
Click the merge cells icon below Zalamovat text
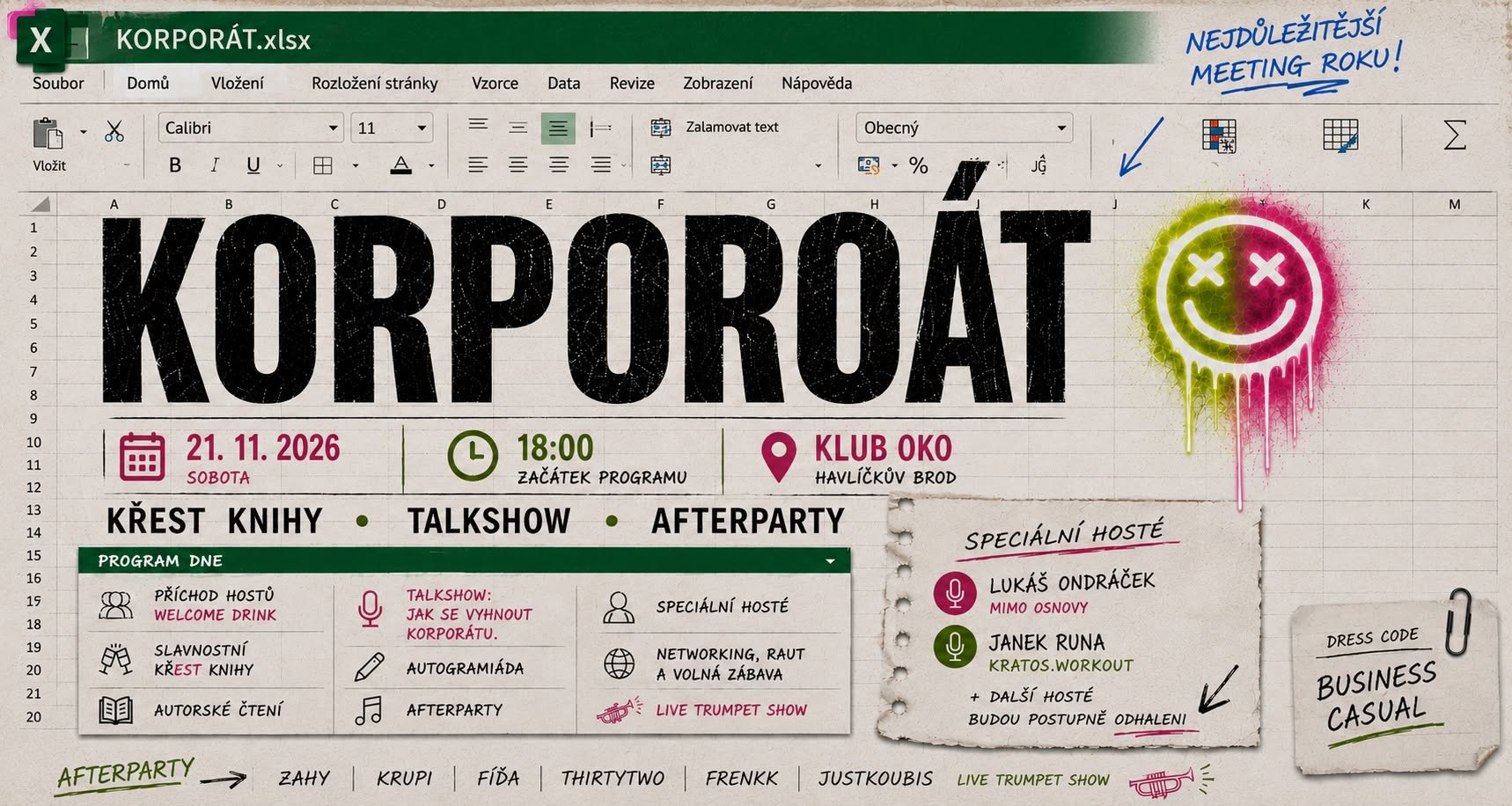[661, 165]
